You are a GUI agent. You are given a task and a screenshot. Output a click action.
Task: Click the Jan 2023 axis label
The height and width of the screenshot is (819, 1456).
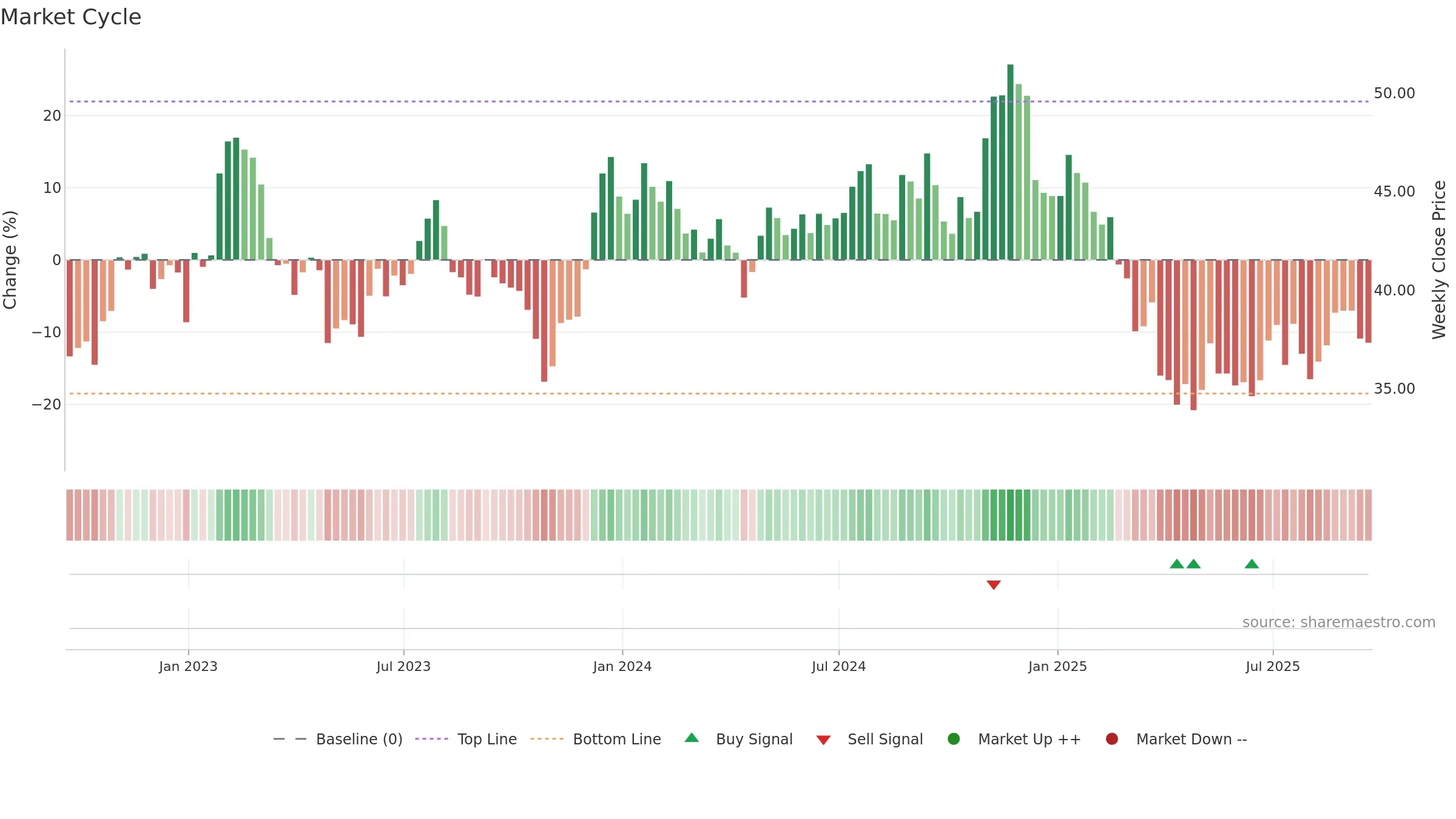[x=188, y=667]
